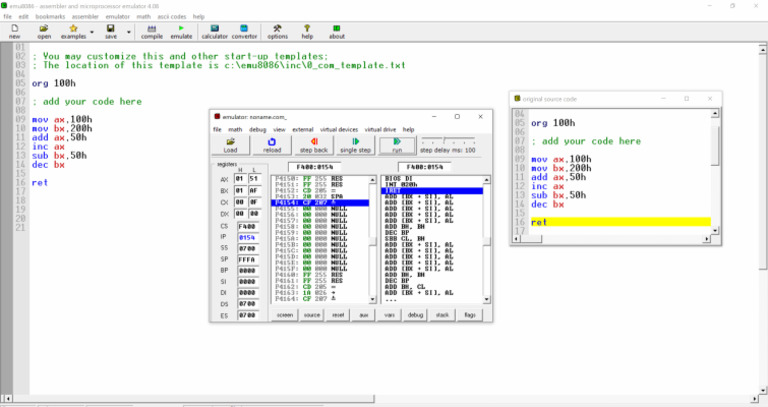Open the main window math menu
Viewport: 768px width, 407px height.
[144, 17]
